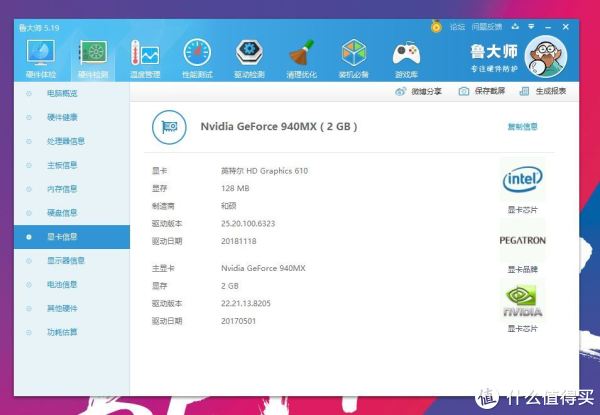
Task: Click the 2 GB memory value
Action: [x=230, y=286]
